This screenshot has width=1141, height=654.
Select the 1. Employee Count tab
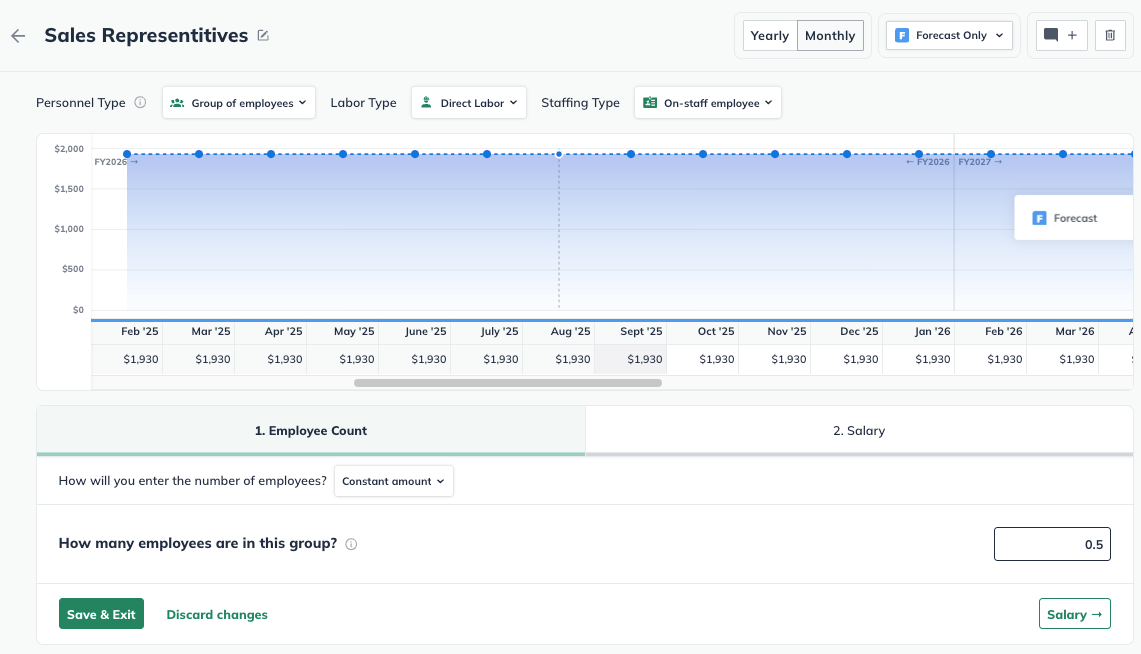tap(311, 431)
